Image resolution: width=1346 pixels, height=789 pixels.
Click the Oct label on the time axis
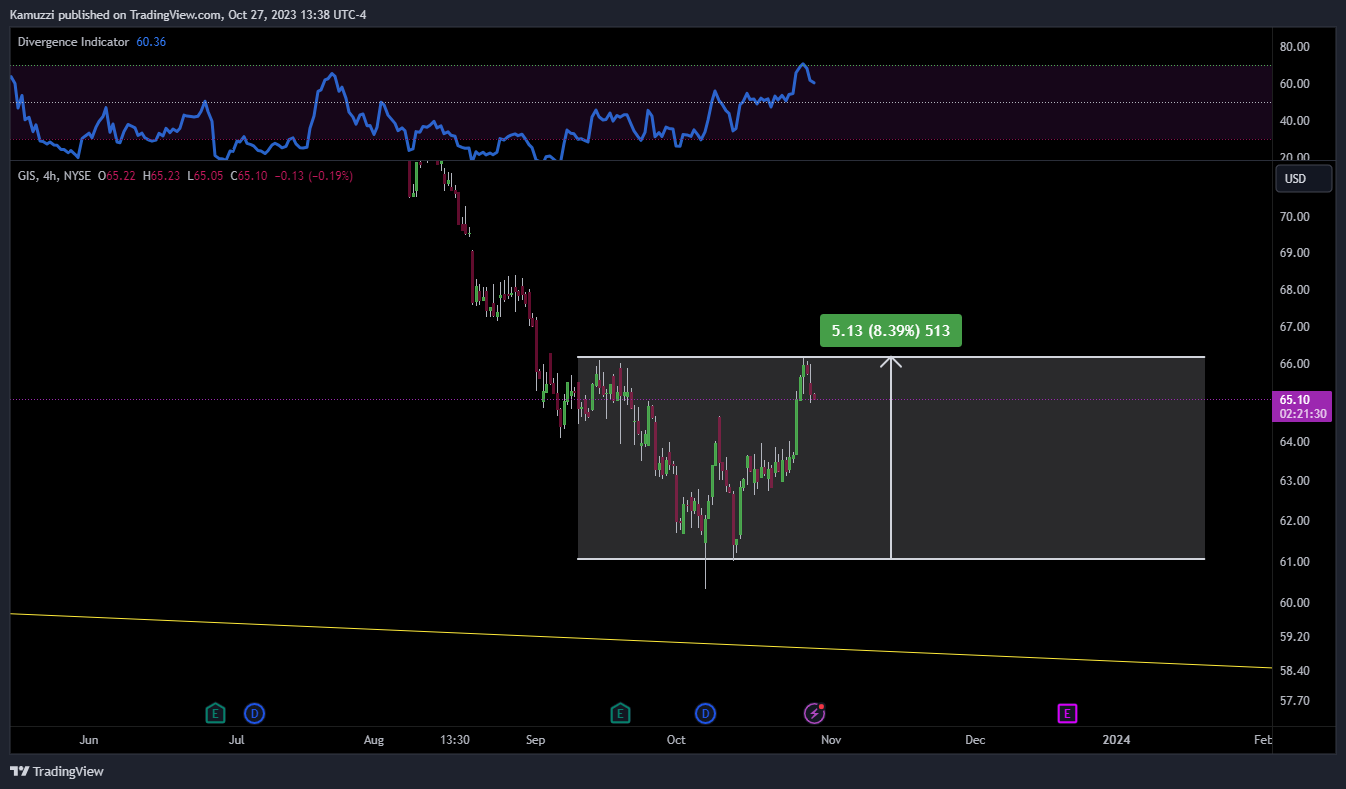click(x=677, y=740)
